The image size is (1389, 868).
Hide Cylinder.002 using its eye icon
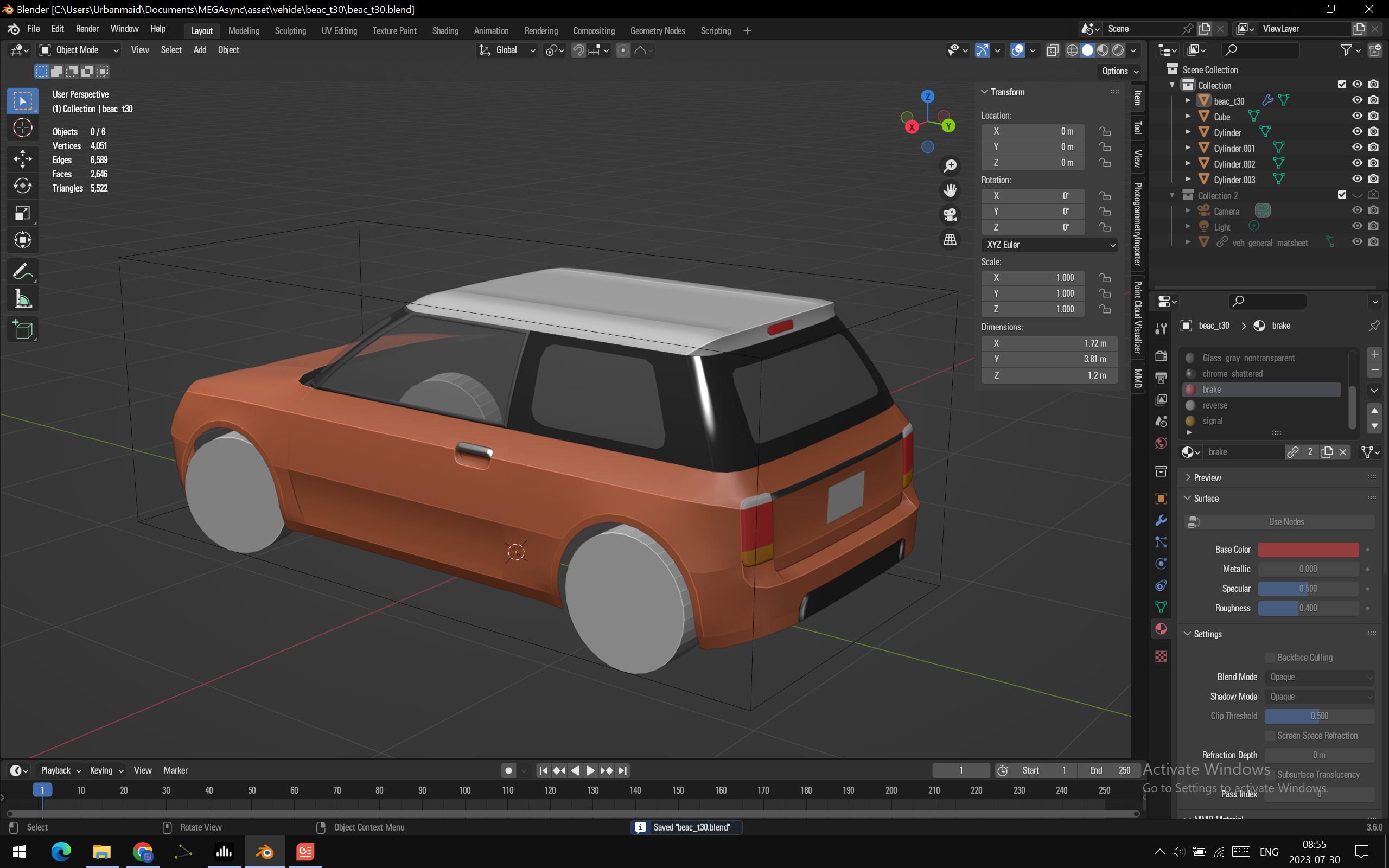[x=1357, y=164]
